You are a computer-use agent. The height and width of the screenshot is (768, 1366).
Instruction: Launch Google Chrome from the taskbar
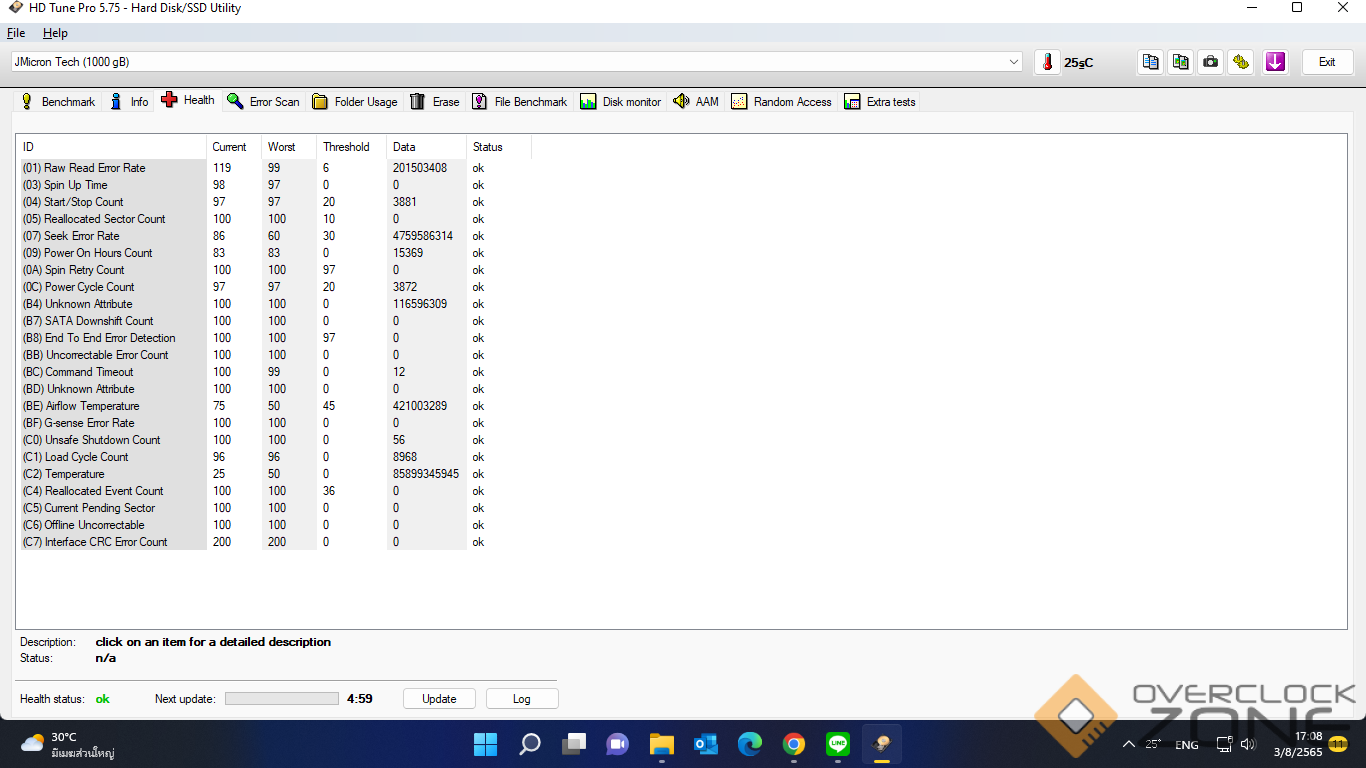(794, 744)
